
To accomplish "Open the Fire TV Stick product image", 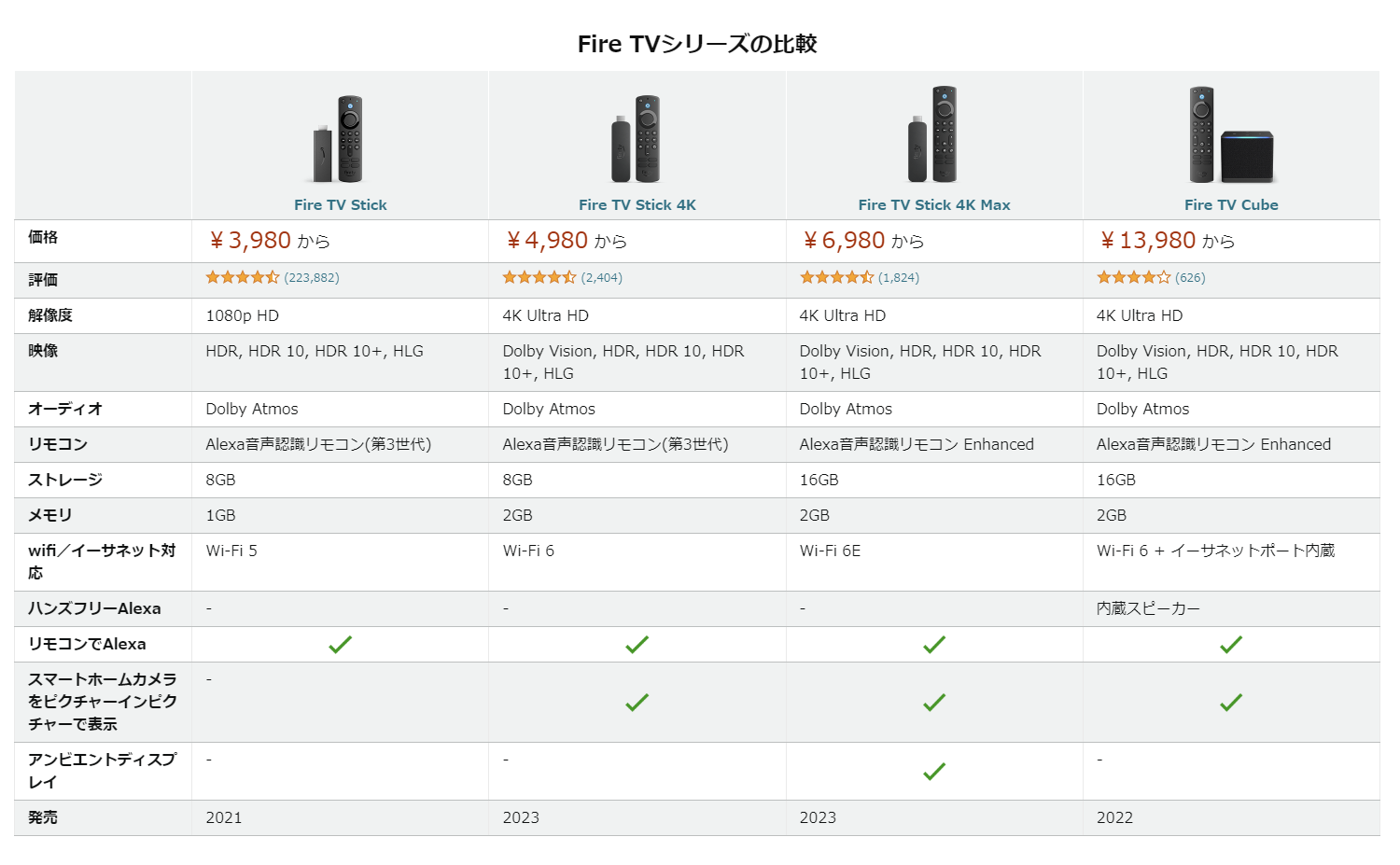I will pos(339,138).
